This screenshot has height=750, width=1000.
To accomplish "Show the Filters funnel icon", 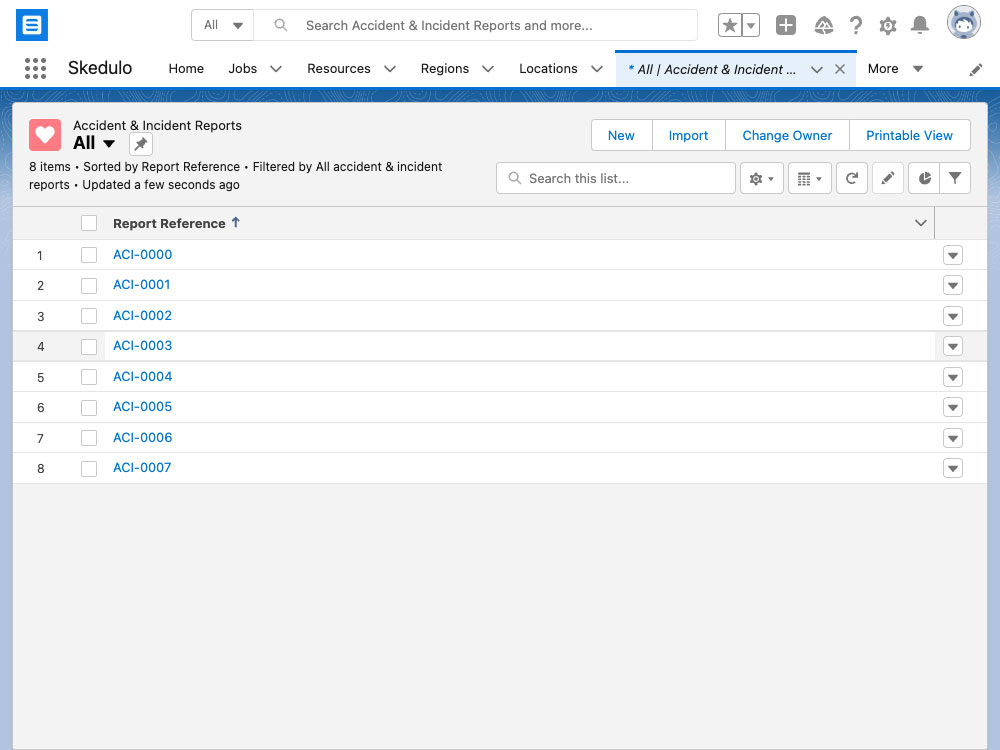I will click(x=955, y=179).
